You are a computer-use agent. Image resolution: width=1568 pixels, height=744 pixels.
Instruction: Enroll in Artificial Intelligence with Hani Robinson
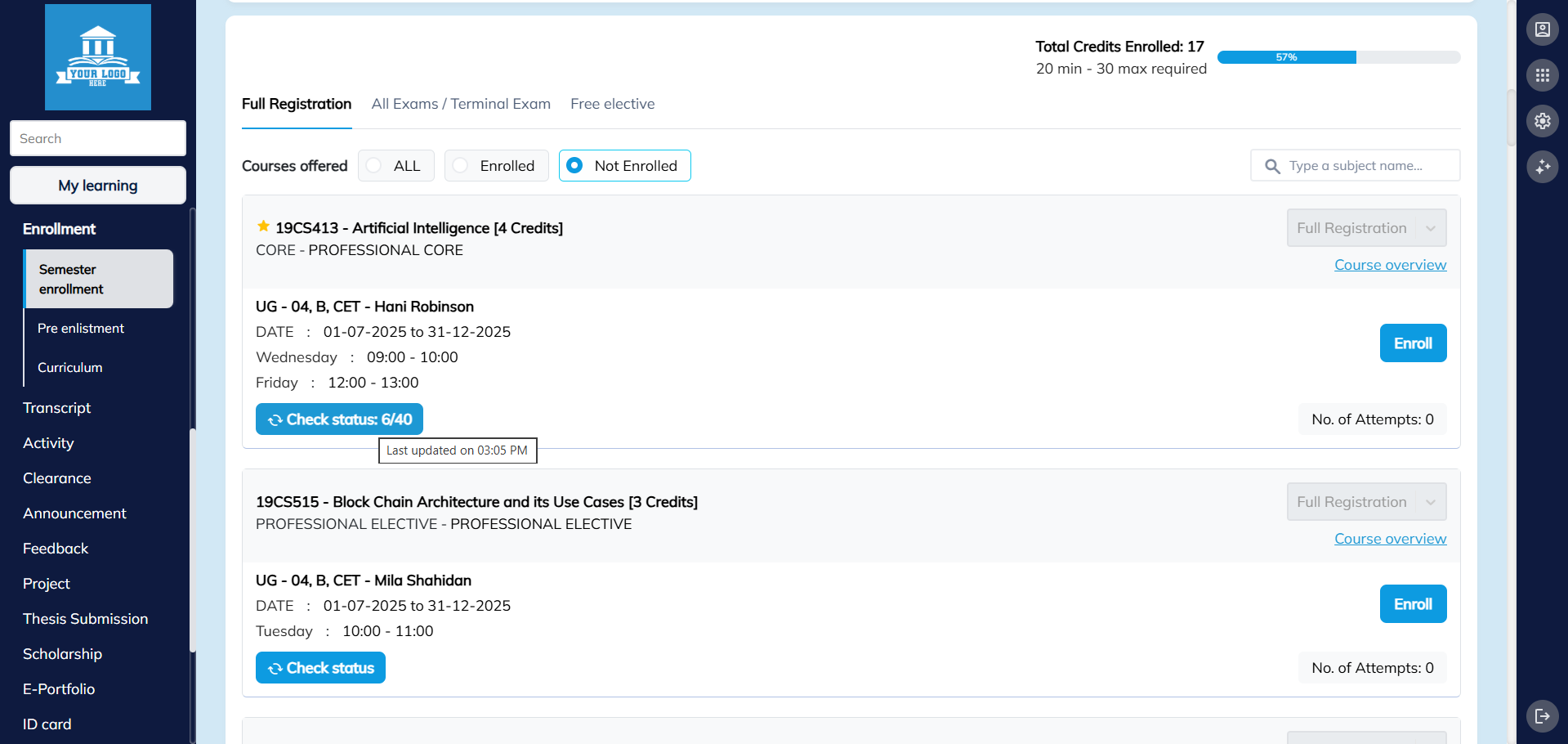tap(1413, 343)
